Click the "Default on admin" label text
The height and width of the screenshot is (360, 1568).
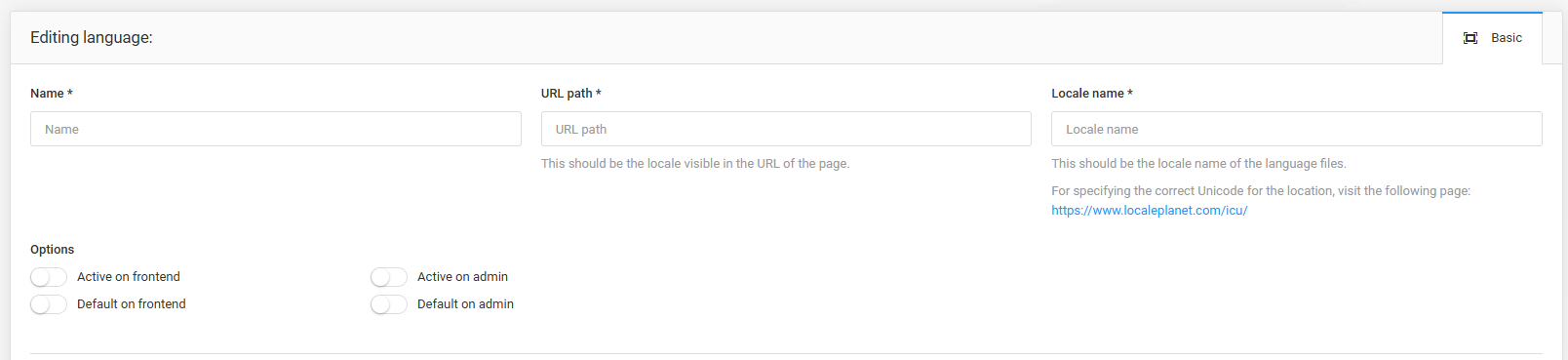tap(465, 304)
